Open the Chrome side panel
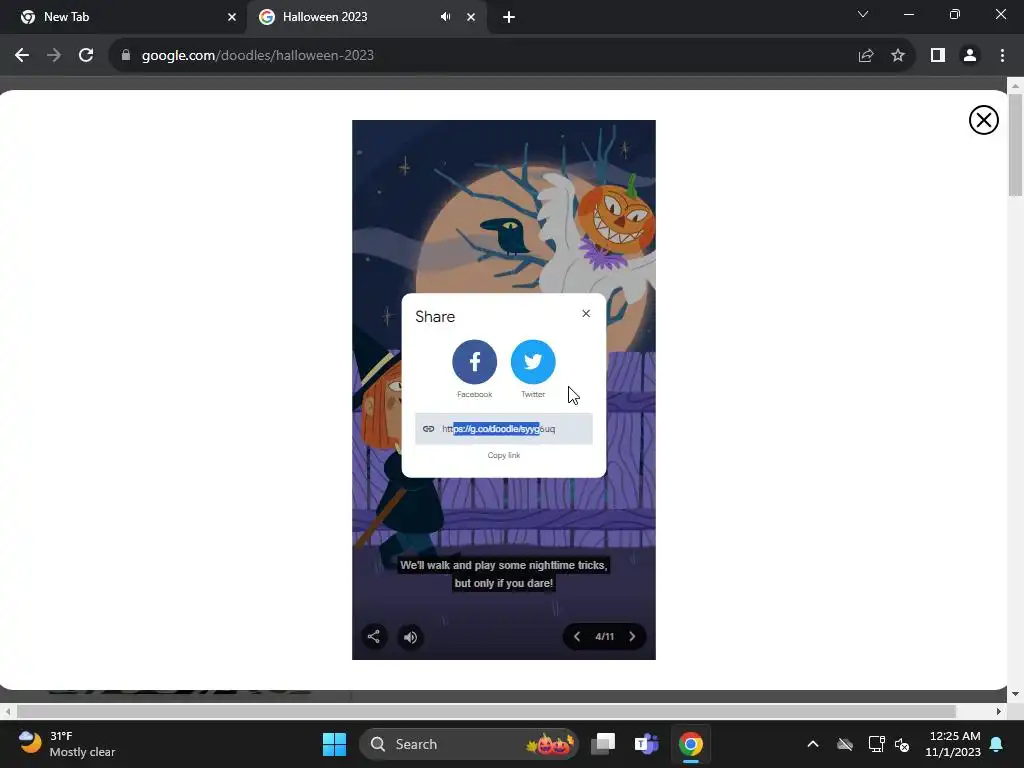Image resolution: width=1024 pixels, height=768 pixels. tap(938, 56)
